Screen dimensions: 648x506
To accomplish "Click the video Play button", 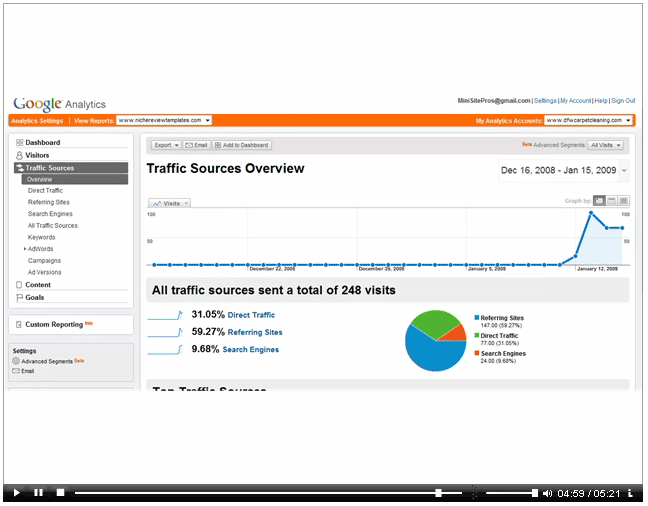I will 17,492.
